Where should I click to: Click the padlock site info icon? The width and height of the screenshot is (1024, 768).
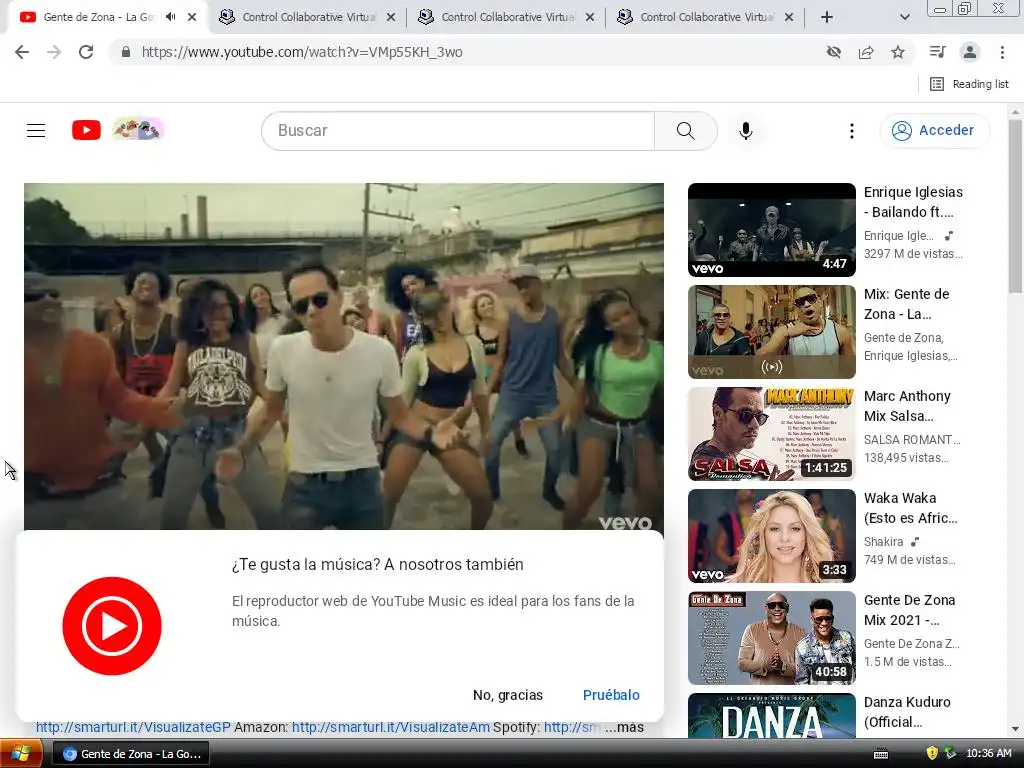[125, 52]
